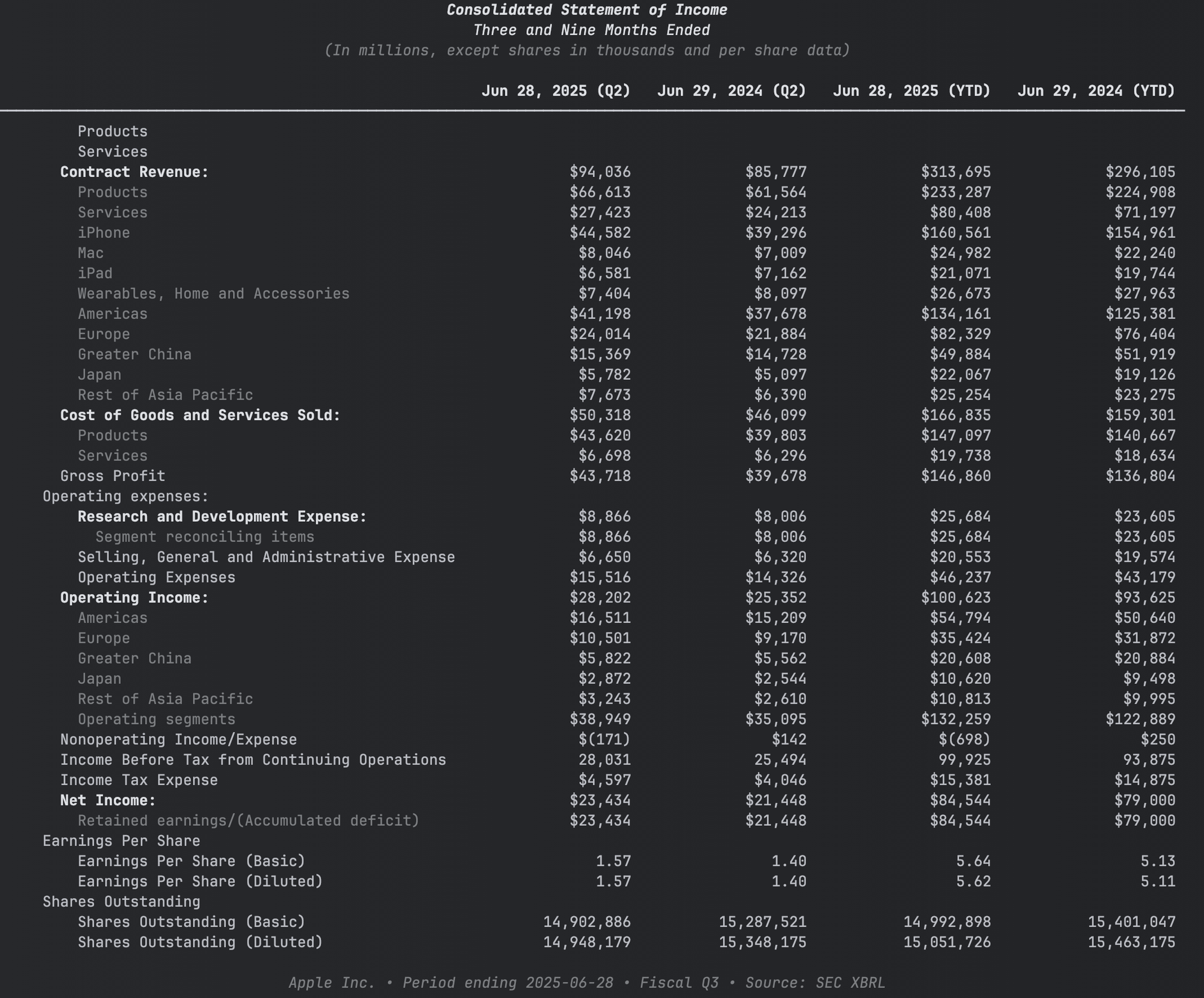
Task: Click the Operating segments row label
Action: click(157, 719)
